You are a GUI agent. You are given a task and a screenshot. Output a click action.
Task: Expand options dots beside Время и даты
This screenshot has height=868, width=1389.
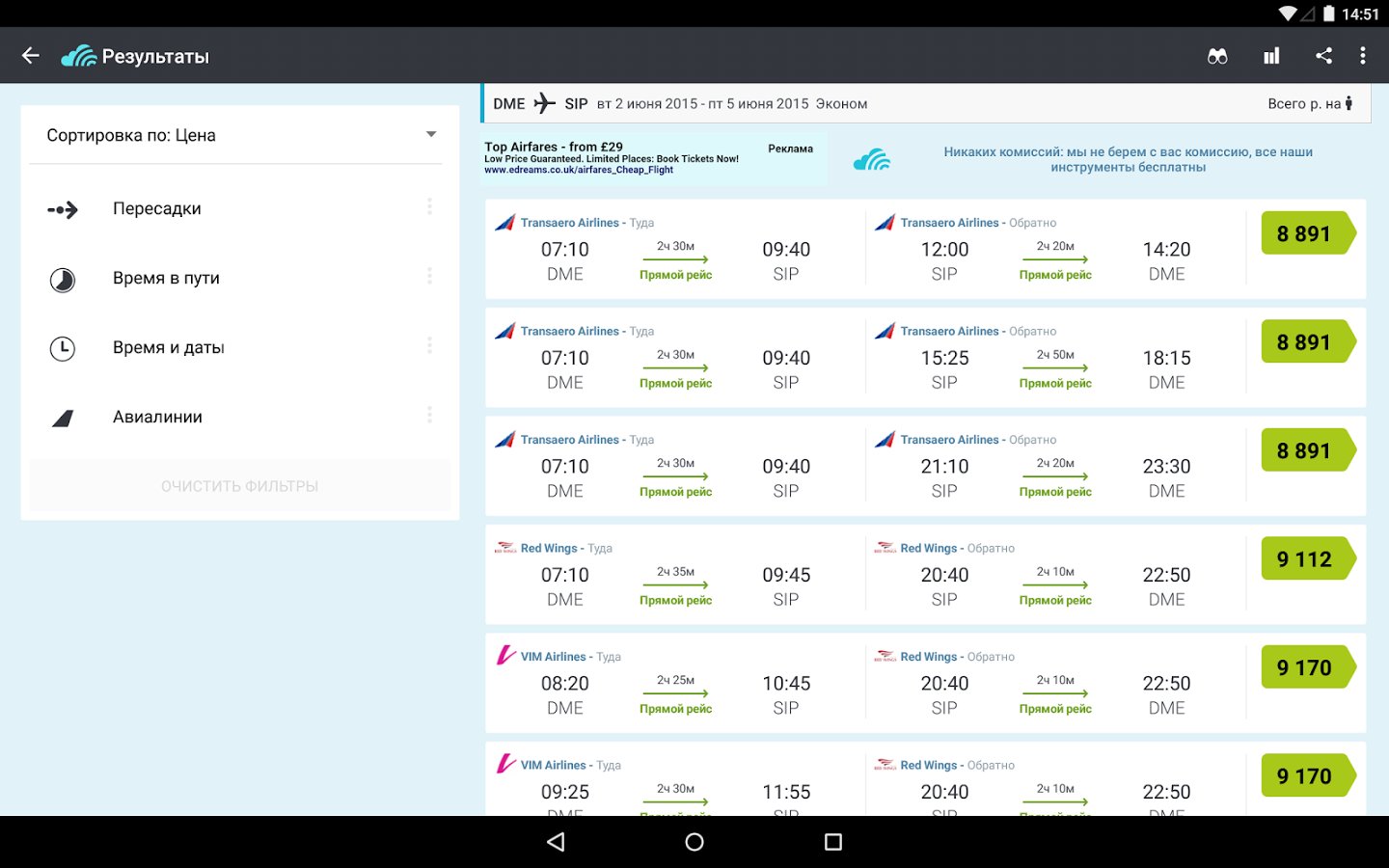pos(429,345)
